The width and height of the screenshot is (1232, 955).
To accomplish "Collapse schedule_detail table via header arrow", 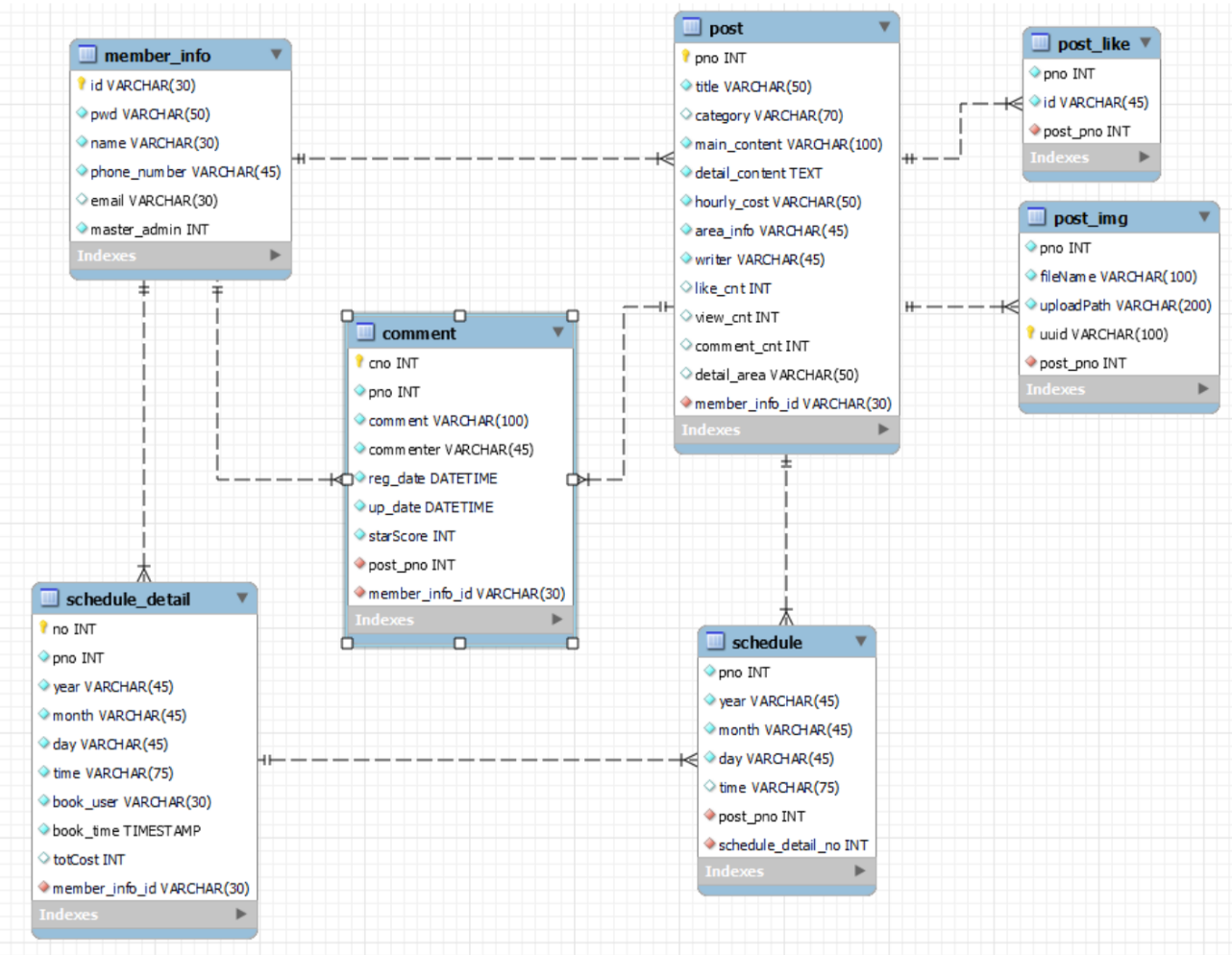I will point(242,598).
